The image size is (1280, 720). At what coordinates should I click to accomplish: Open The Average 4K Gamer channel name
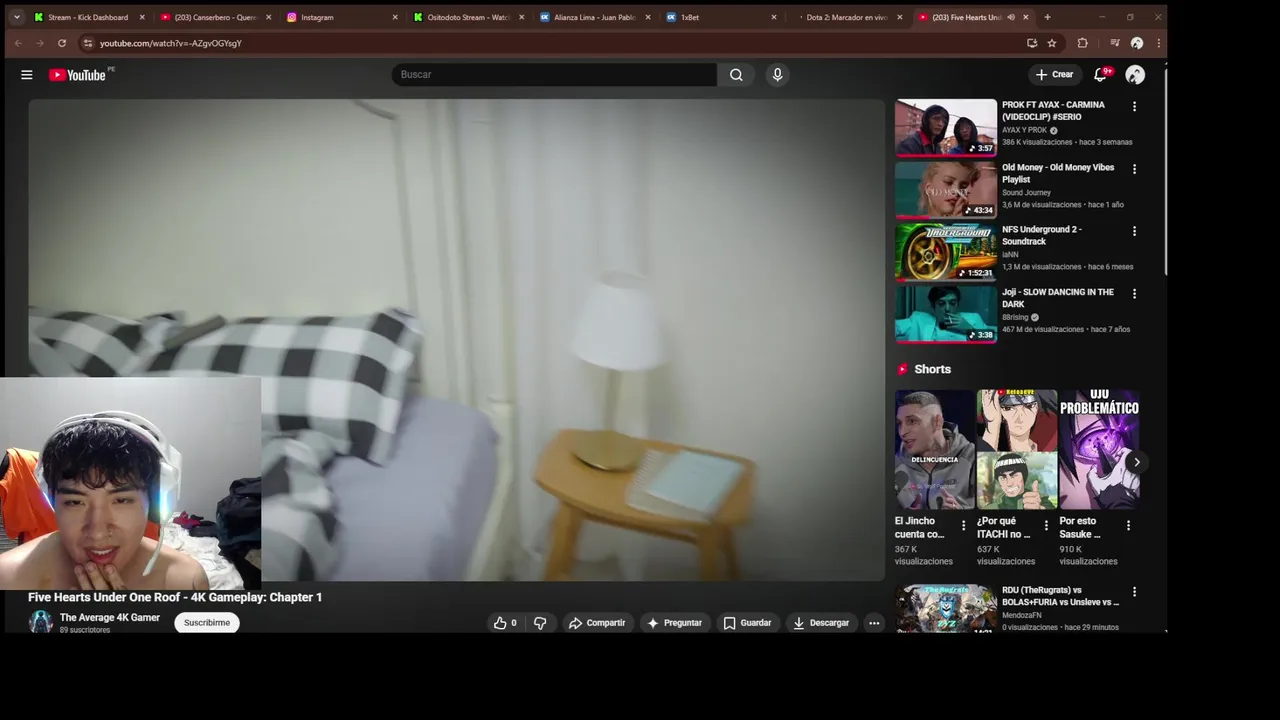(x=110, y=618)
